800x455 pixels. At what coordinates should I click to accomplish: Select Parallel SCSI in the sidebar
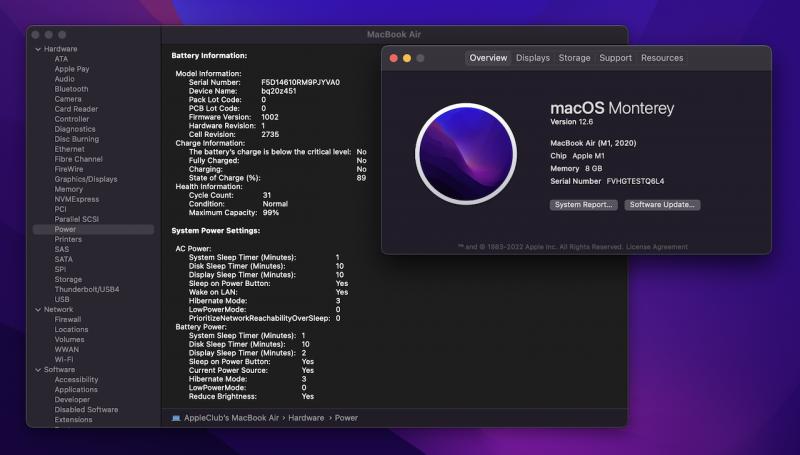click(77, 219)
